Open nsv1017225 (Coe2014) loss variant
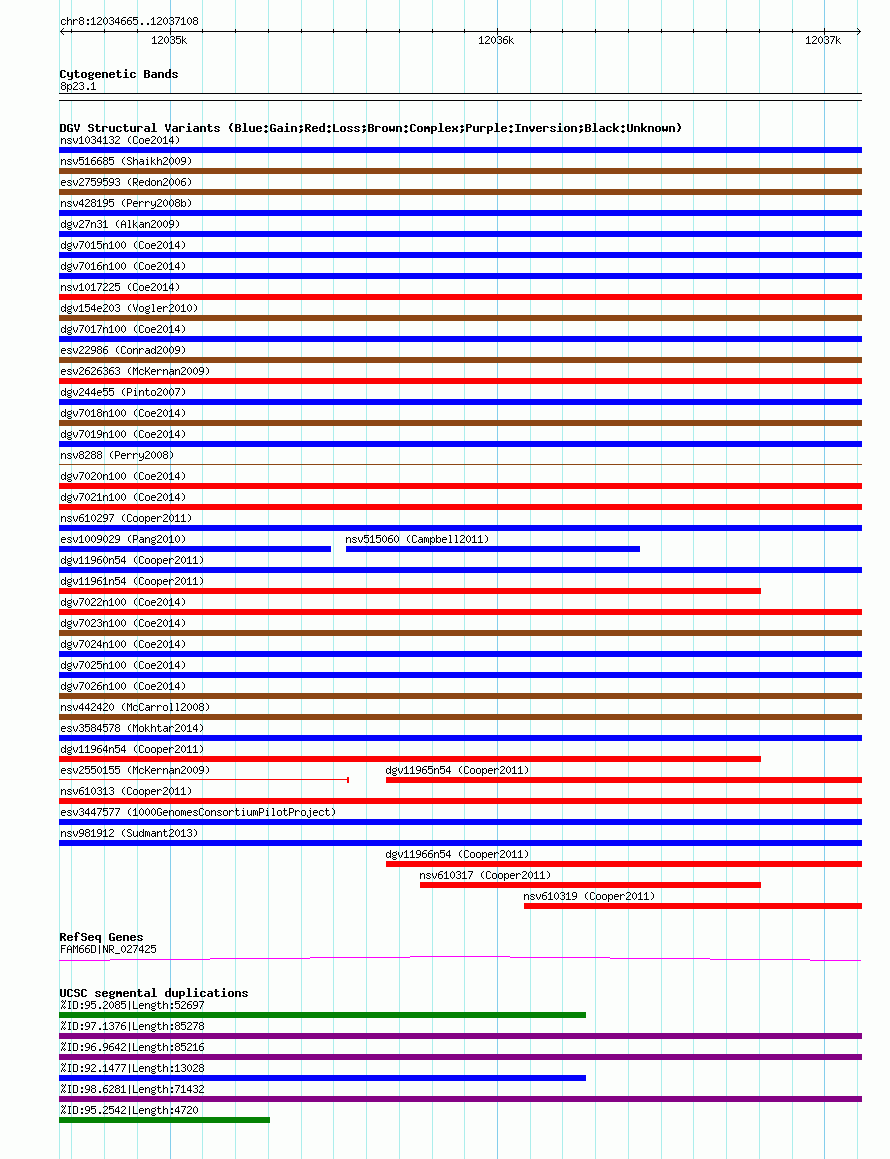 point(120,287)
